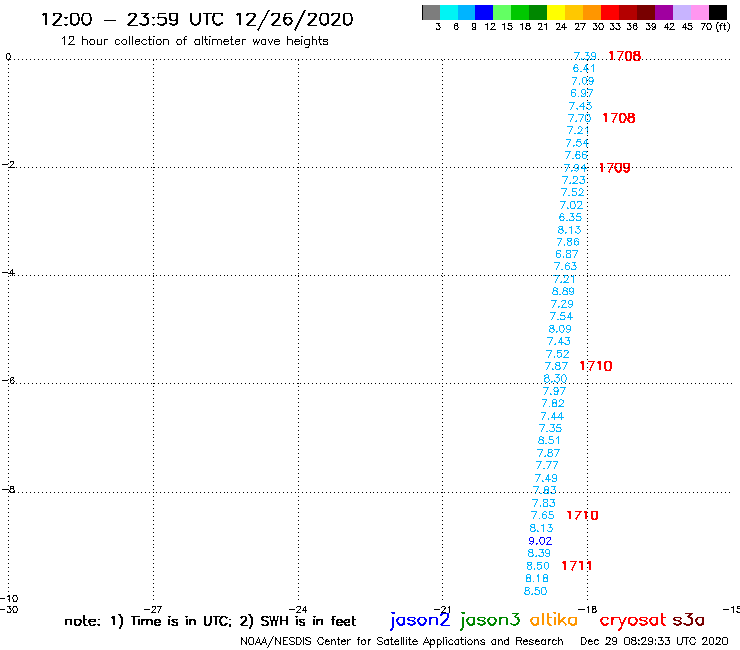Click the 7.63 wave height value
The image size is (740, 650).
click(565, 267)
